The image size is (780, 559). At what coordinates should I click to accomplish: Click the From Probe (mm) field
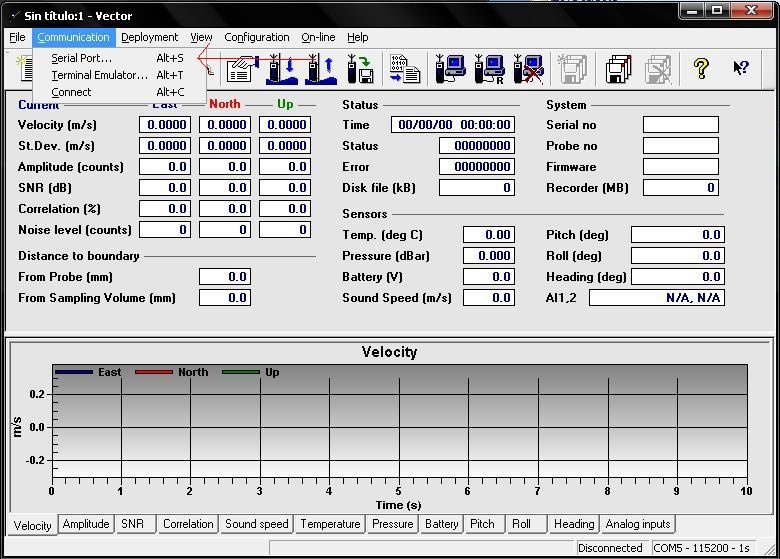coord(225,277)
